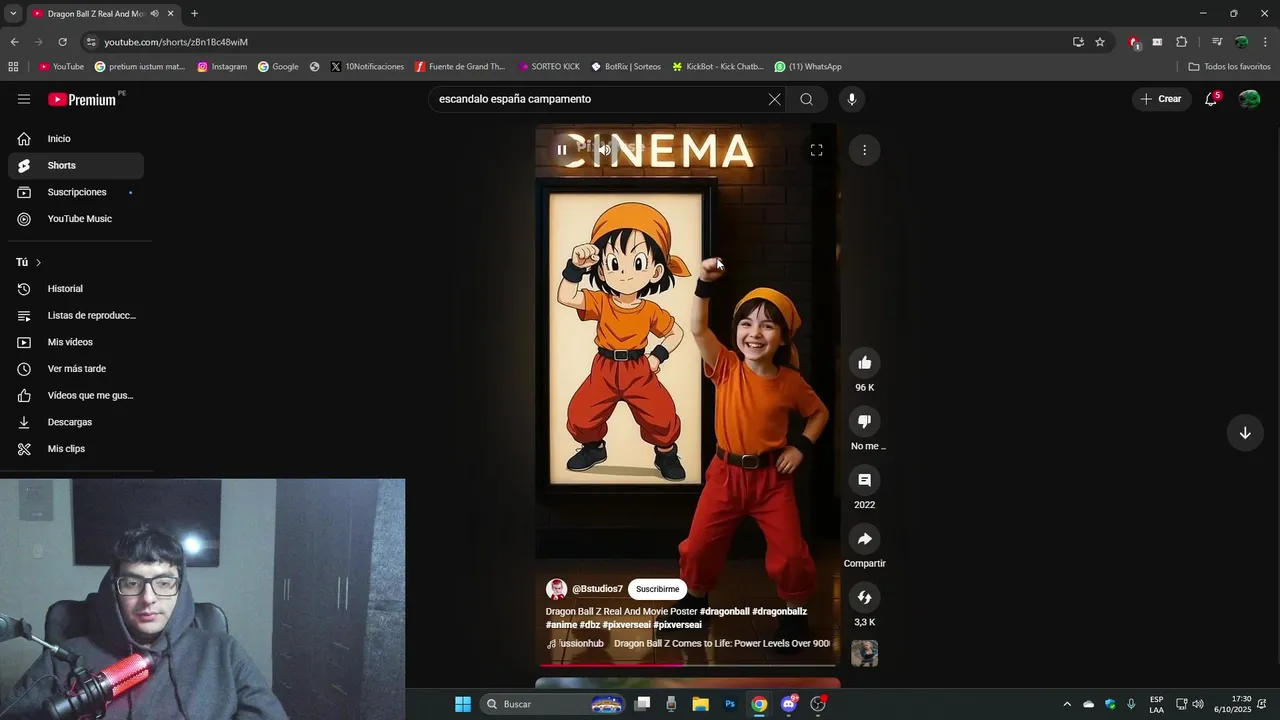Open Historial in the sidebar
1280x720 pixels.
pos(76,289)
